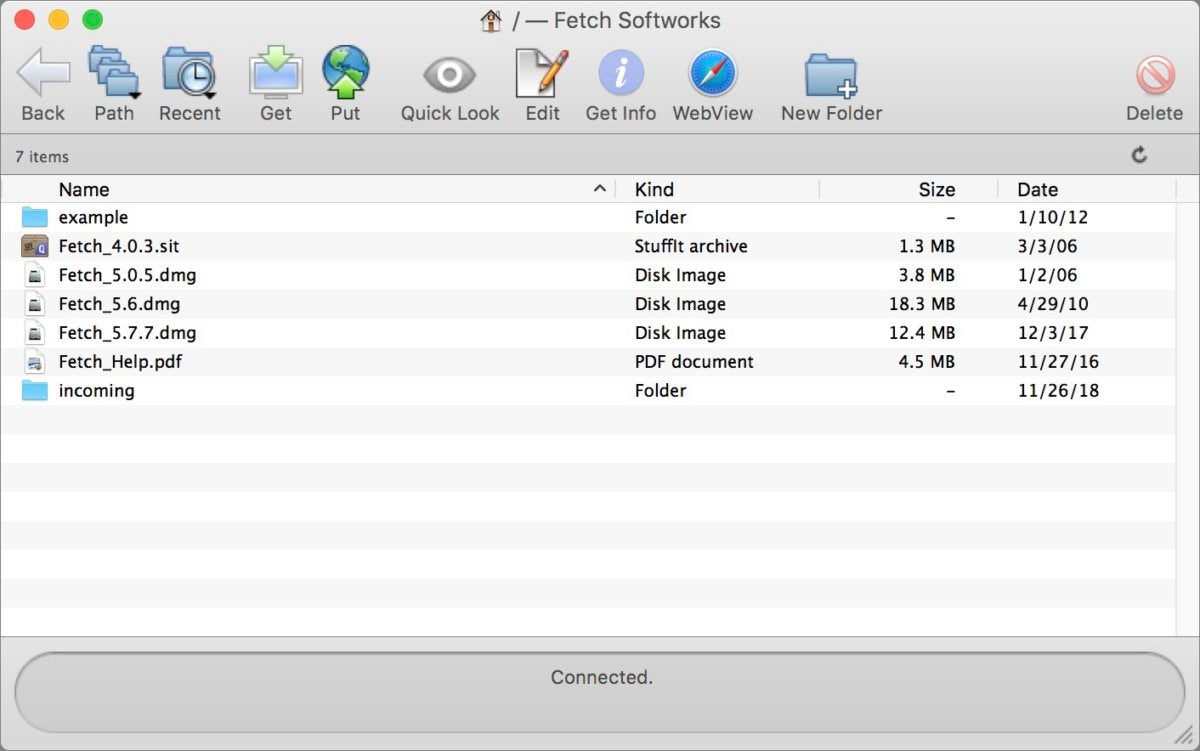Refresh the file list
Viewport: 1200px width, 751px height.
1139,155
